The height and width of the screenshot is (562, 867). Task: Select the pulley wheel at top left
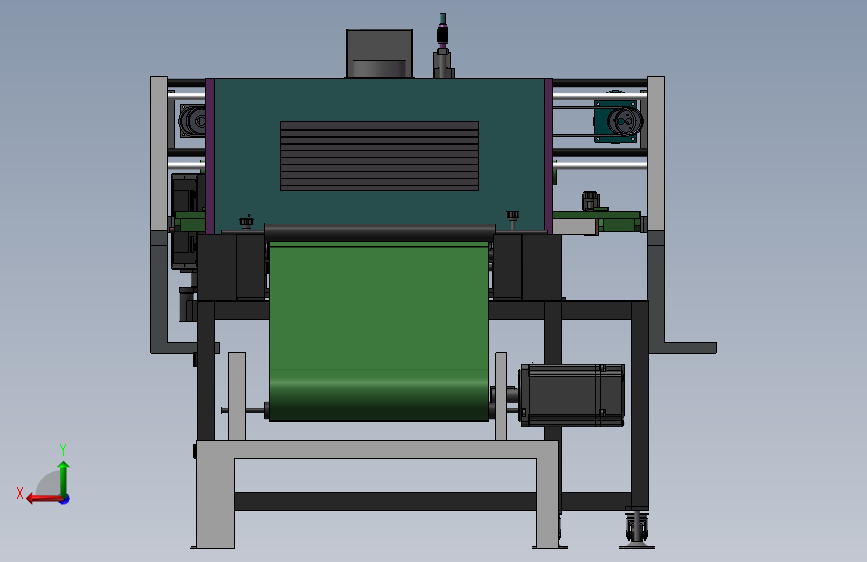click(192, 120)
